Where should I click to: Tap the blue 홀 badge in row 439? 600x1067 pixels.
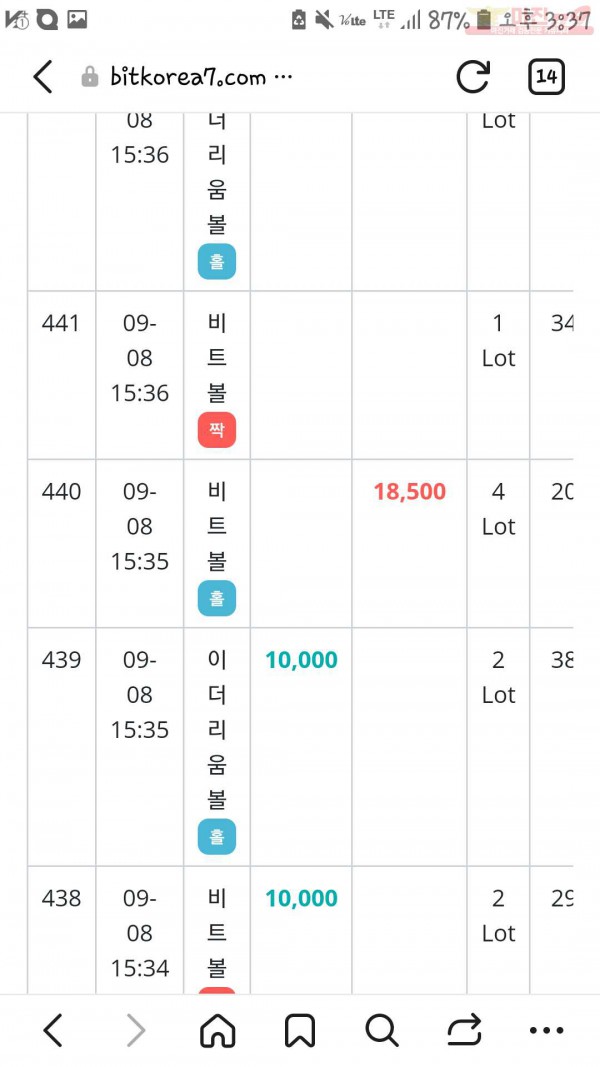[x=216, y=837]
